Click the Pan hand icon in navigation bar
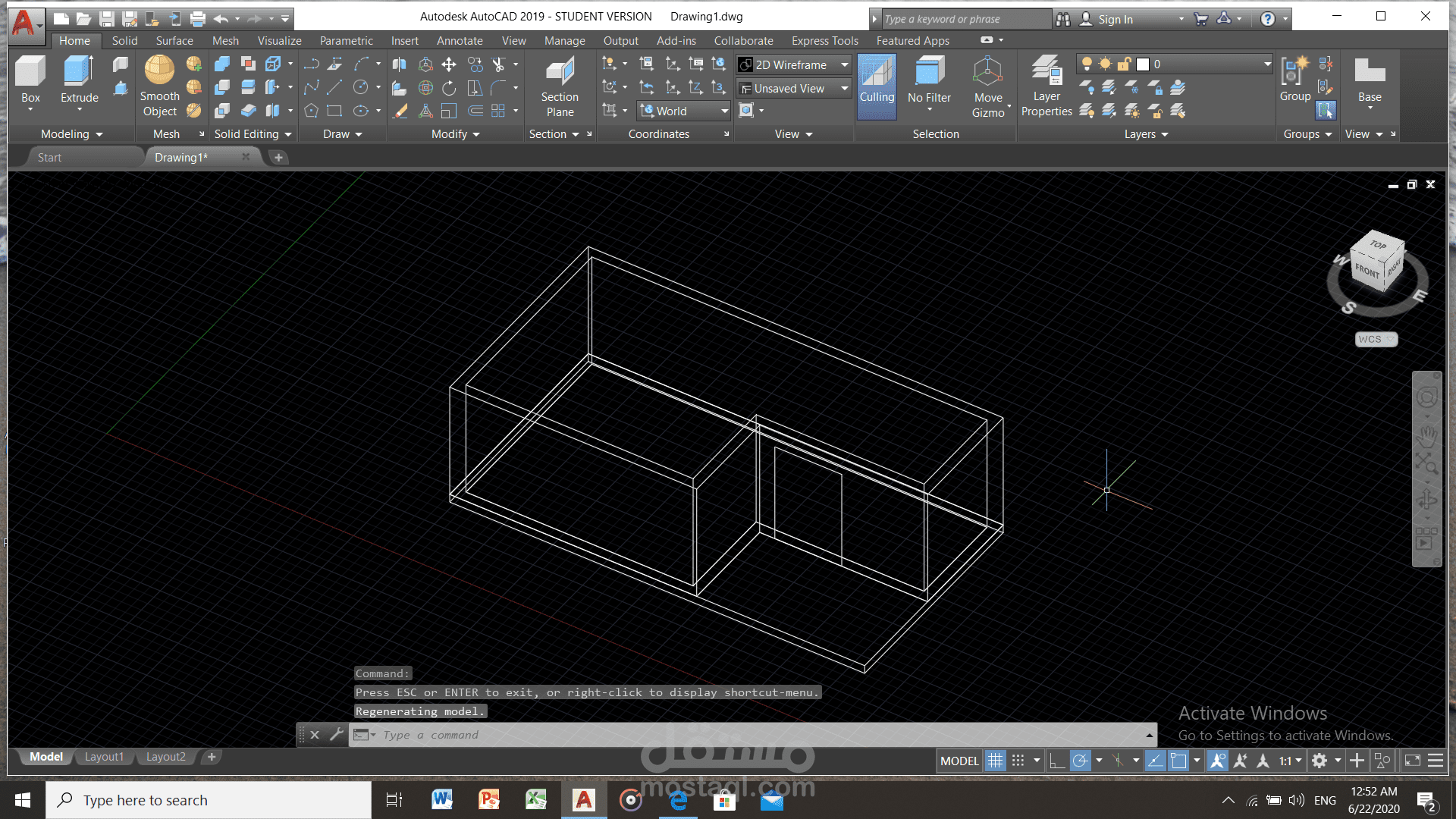The height and width of the screenshot is (819, 1456). [x=1426, y=436]
